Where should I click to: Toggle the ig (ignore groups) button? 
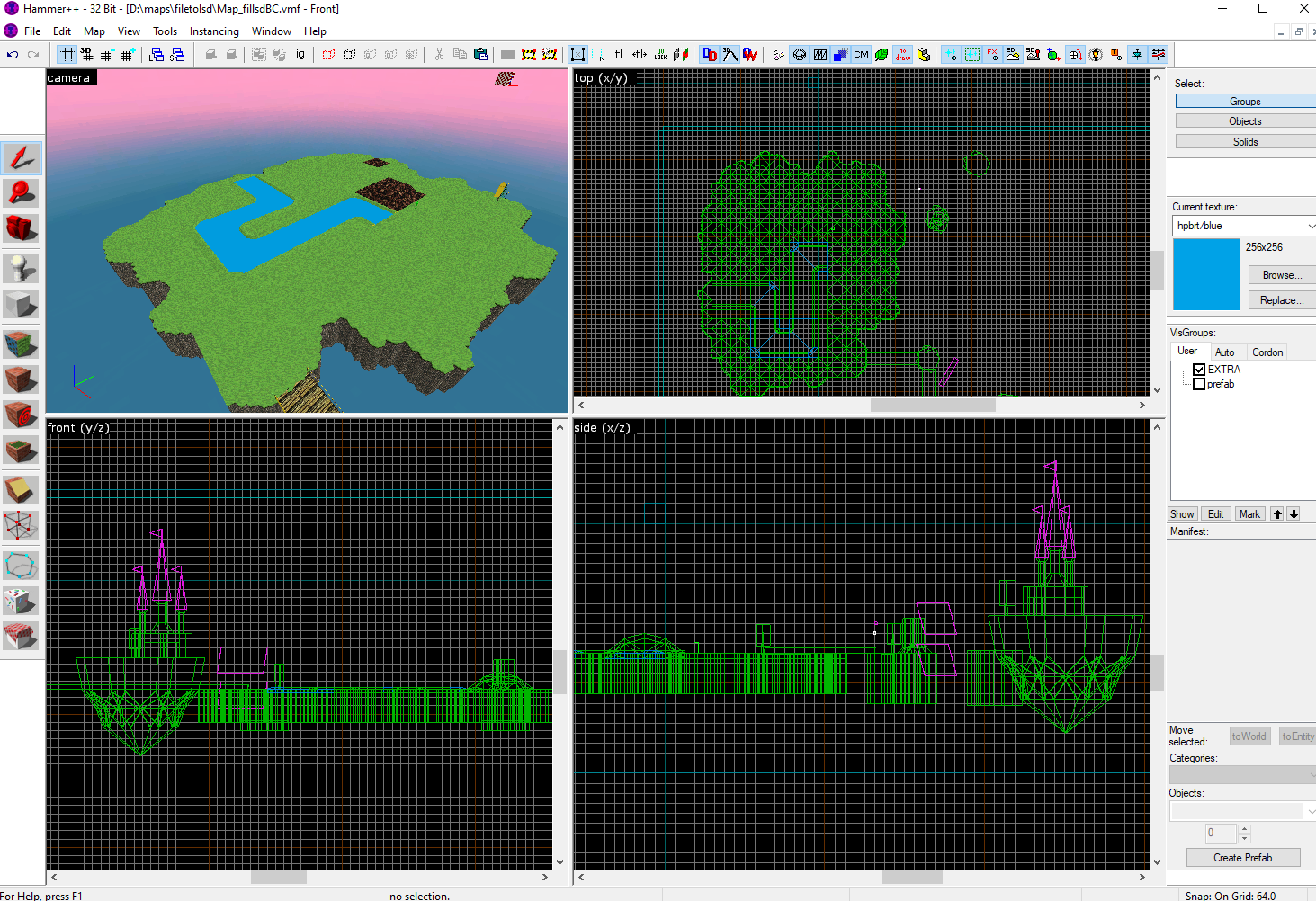coord(300,55)
